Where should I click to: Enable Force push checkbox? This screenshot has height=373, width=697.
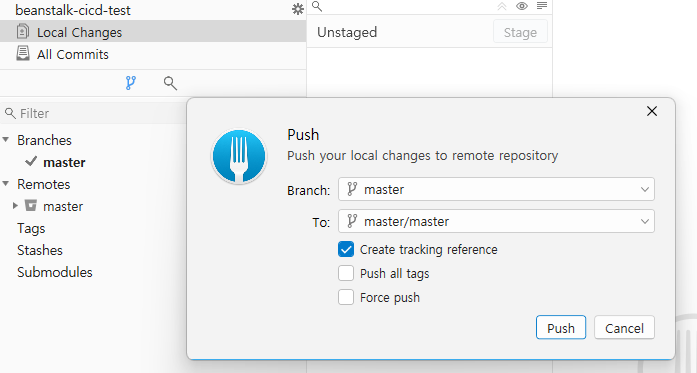coord(346,297)
